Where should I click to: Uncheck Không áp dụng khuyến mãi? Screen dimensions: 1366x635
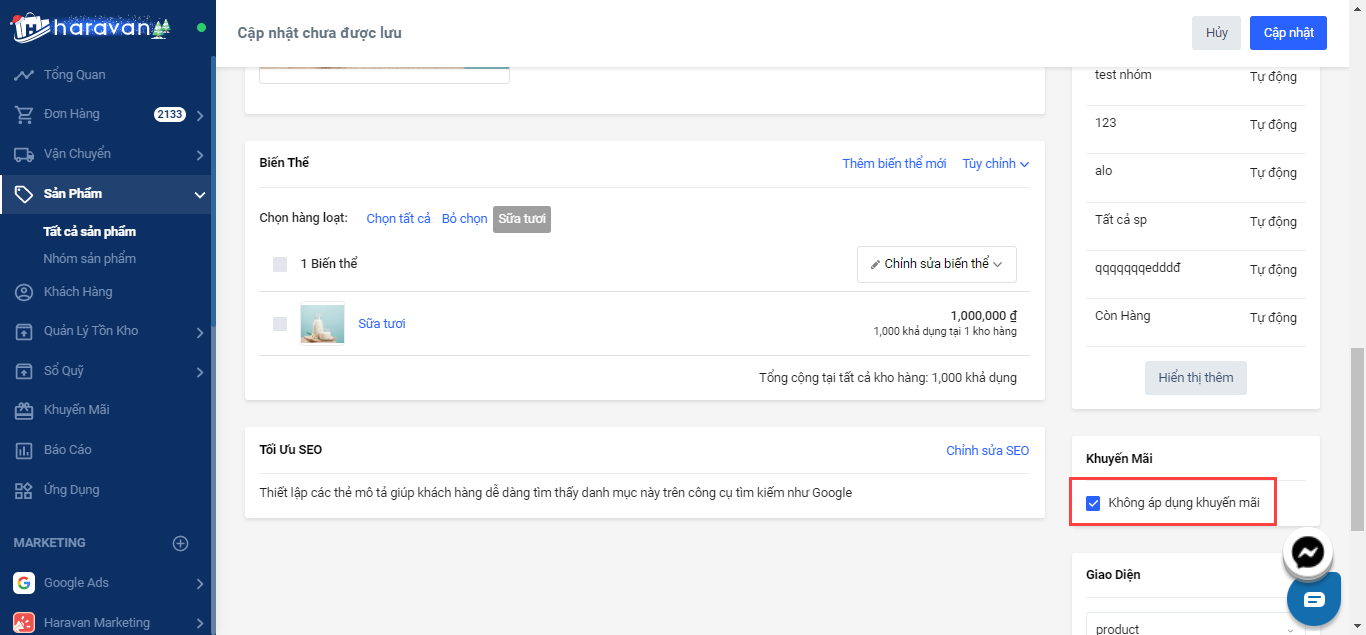click(x=1093, y=503)
